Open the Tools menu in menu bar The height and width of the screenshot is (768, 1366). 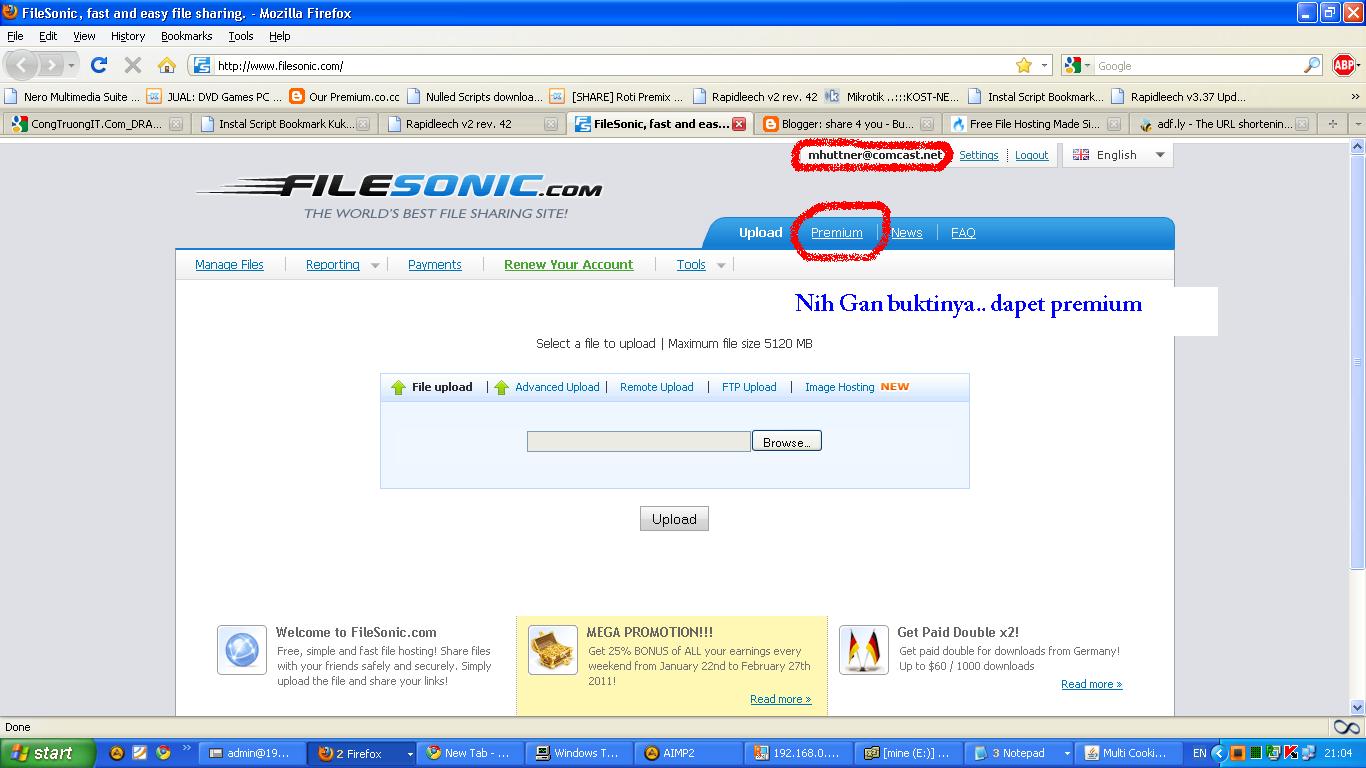[x=241, y=36]
